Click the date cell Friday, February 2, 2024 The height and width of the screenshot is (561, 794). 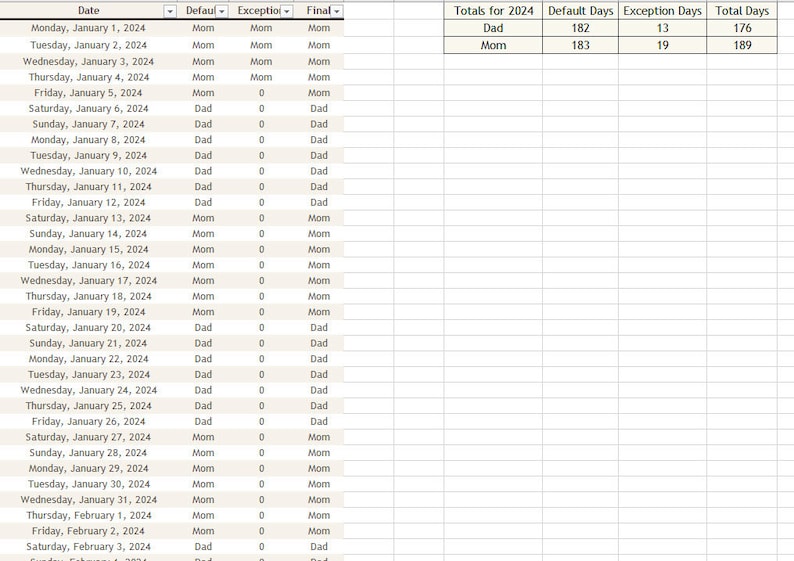(x=89, y=531)
